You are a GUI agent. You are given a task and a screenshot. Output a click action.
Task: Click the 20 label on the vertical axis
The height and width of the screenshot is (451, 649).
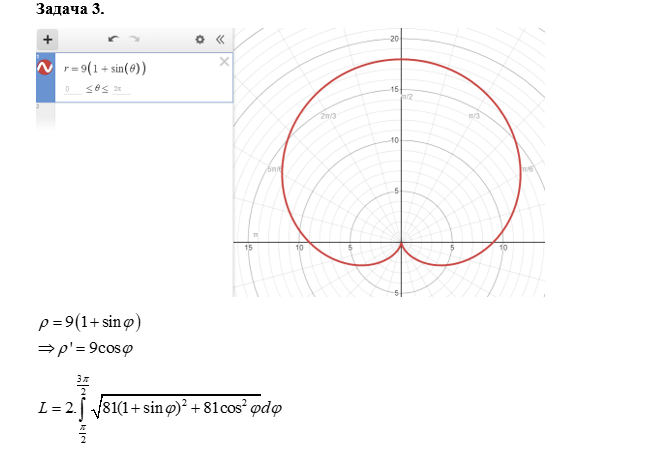click(x=394, y=39)
